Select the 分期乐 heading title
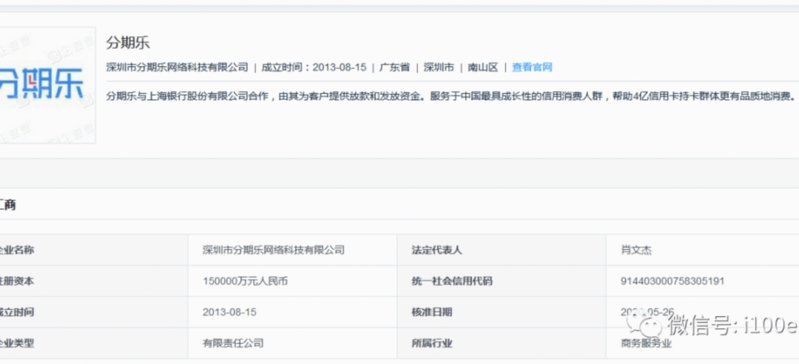The height and width of the screenshot is (364, 799). 128,43
